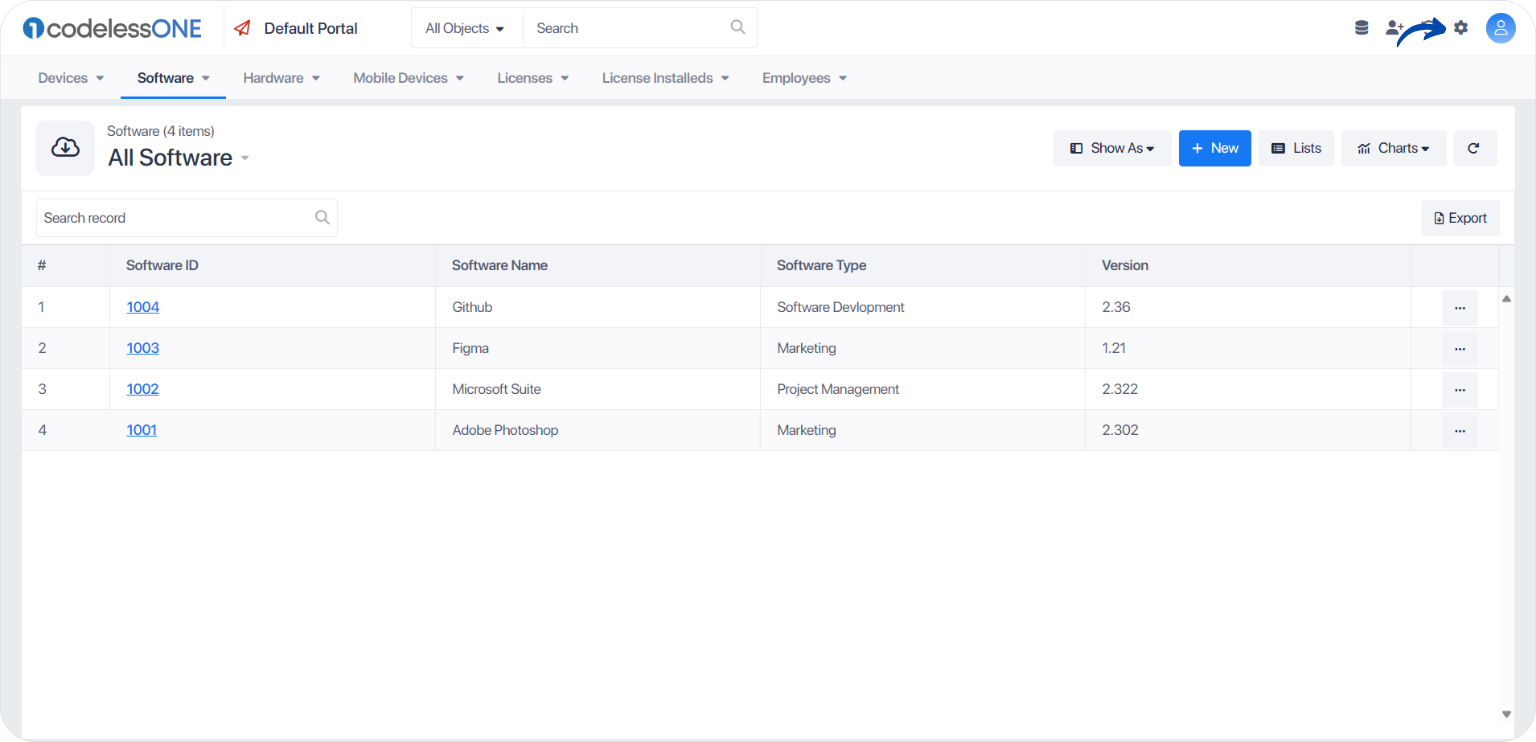Expand the Hardware tab arrow
This screenshot has height=742, width=1536.
coord(315,78)
